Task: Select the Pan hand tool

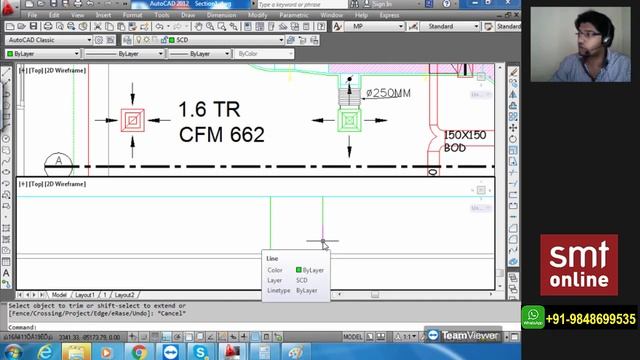Action: coord(198,27)
